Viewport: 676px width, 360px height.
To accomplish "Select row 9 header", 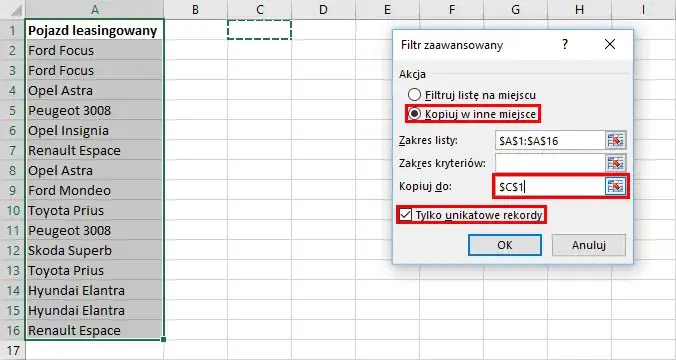I will tap(13, 191).
